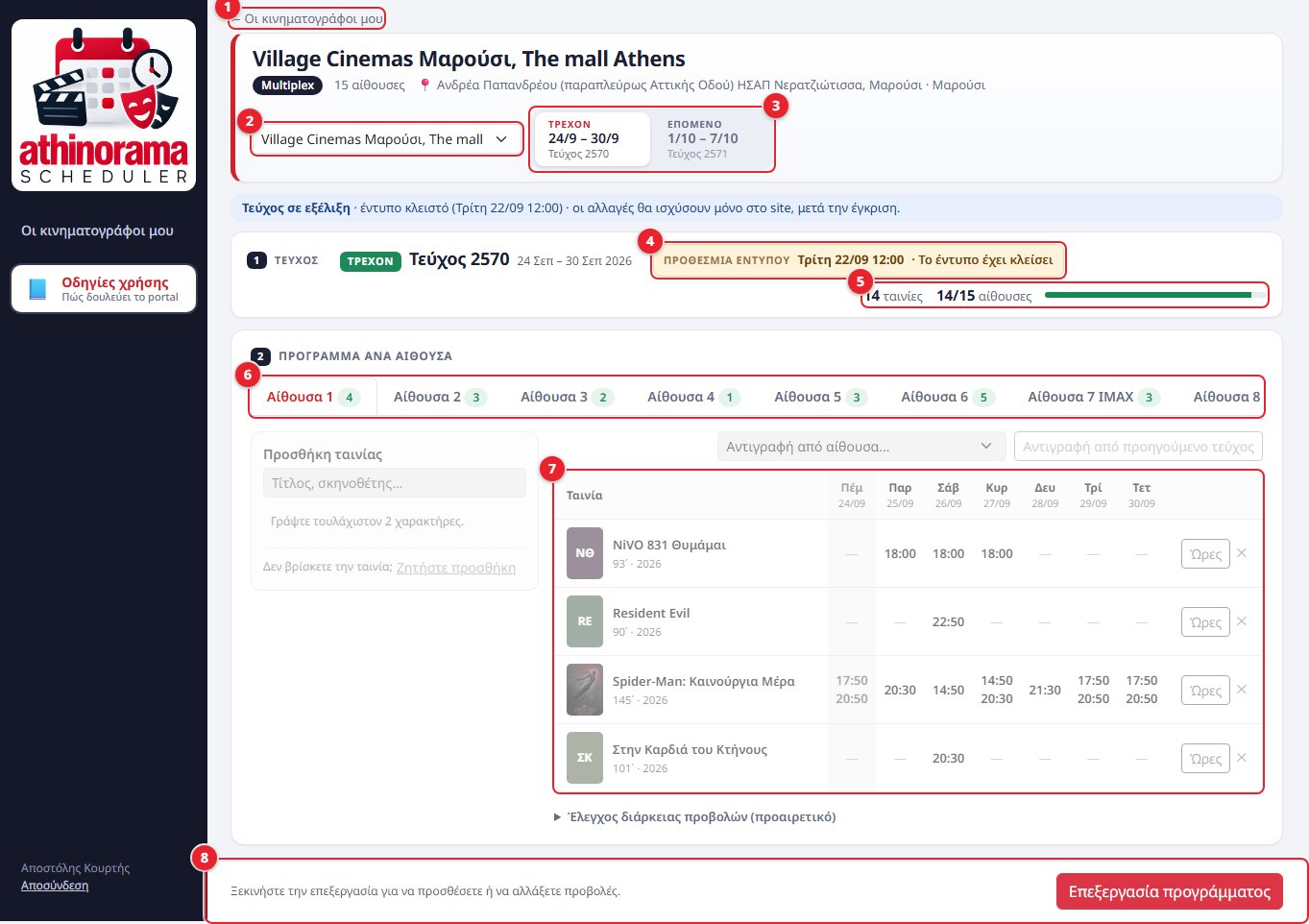Open the Αίθουσα 2 tab
Screen dimensions: 1309x924
(440, 397)
